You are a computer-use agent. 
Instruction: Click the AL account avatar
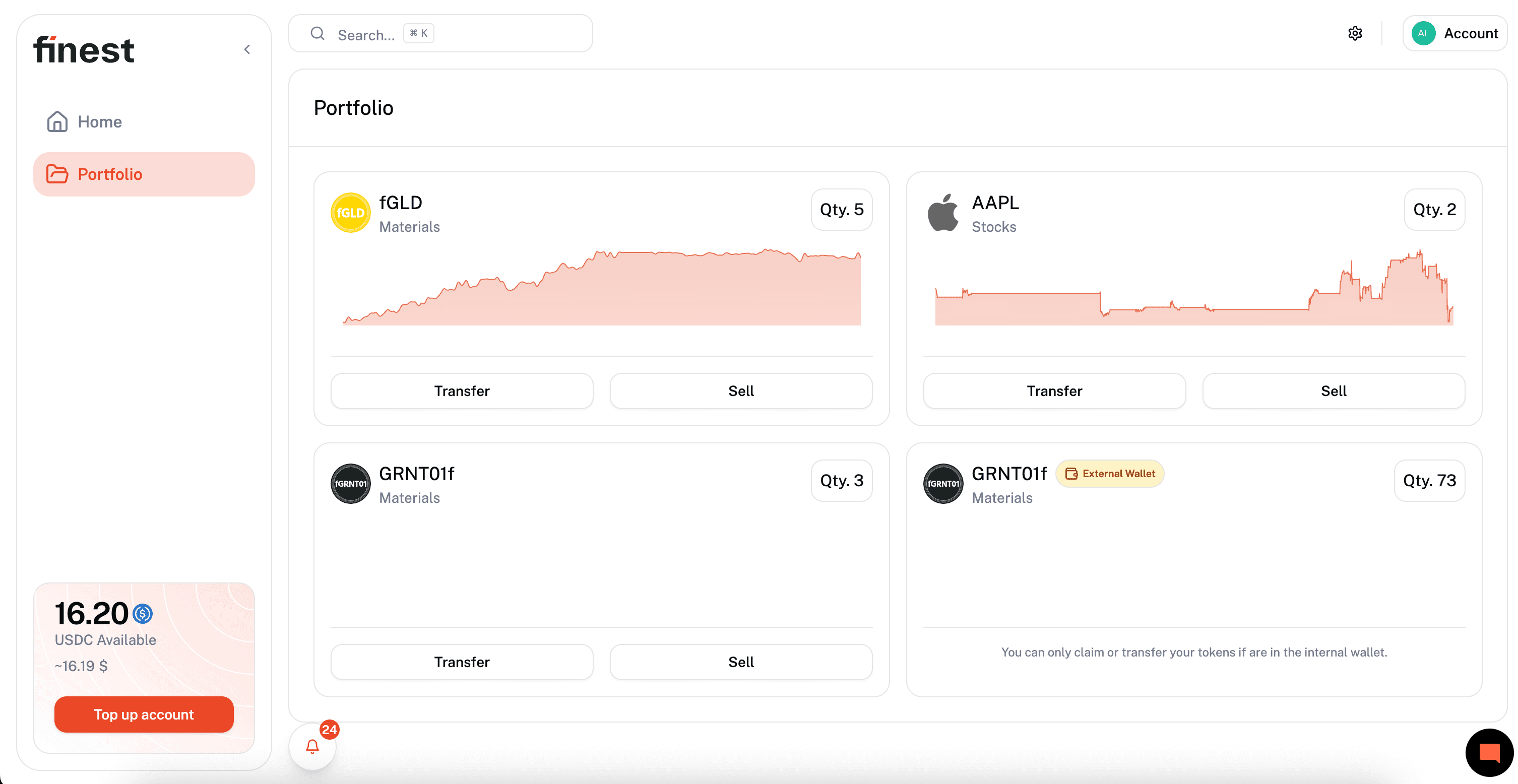1423,34
